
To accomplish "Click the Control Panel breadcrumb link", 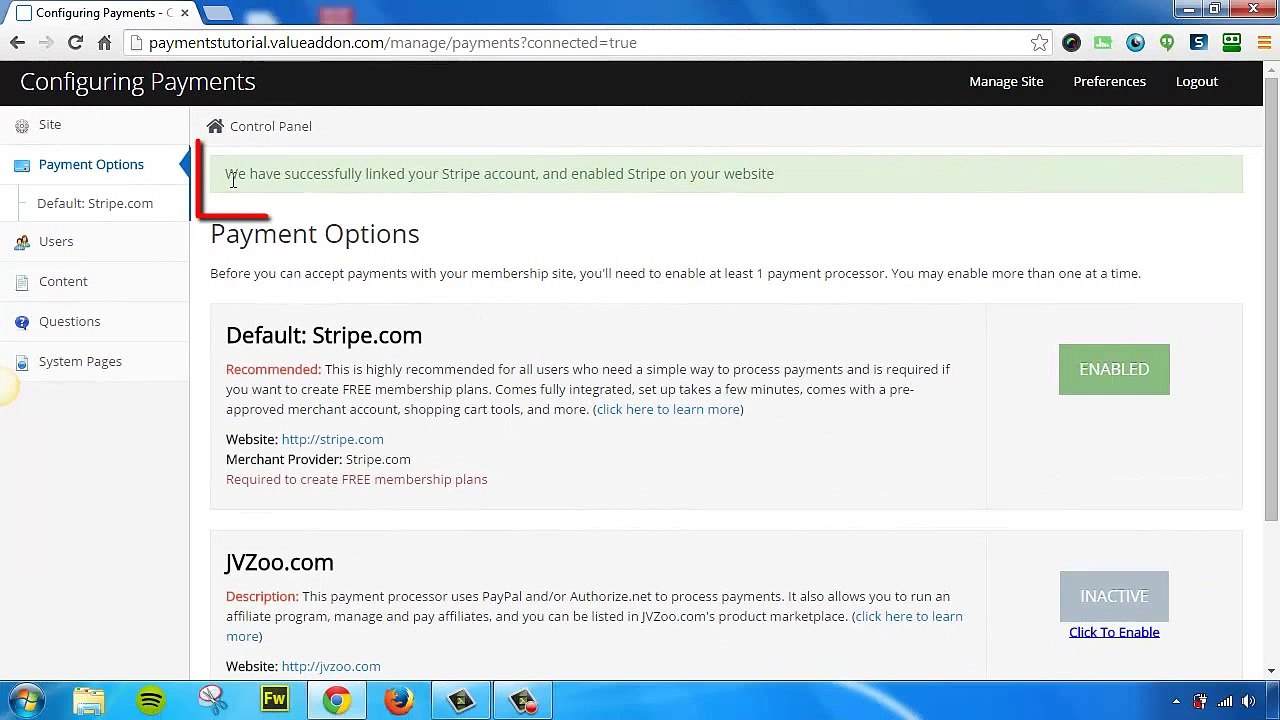I will (271, 126).
